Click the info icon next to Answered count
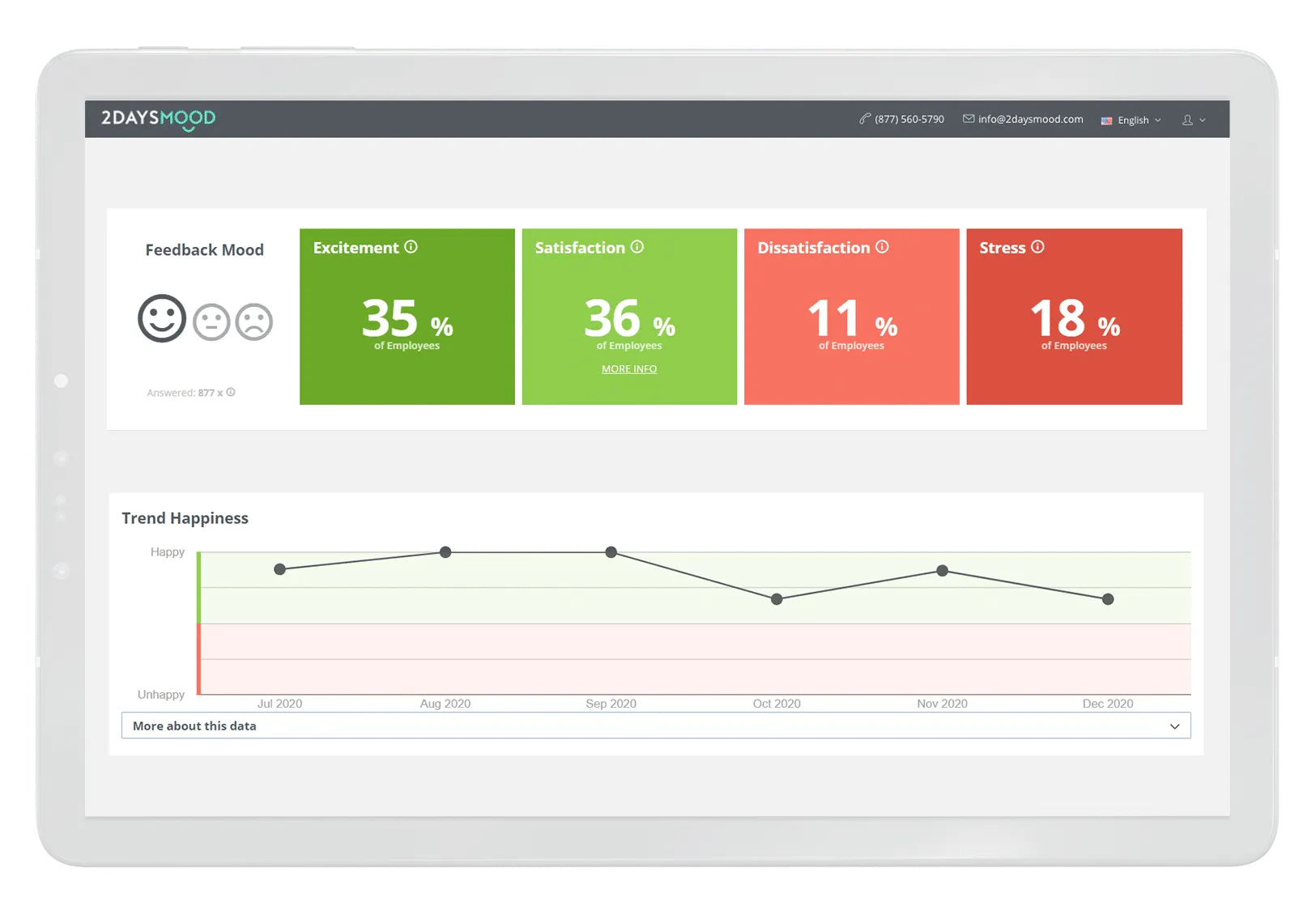The width and height of the screenshot is (1316, 915). tap(231, 393)
